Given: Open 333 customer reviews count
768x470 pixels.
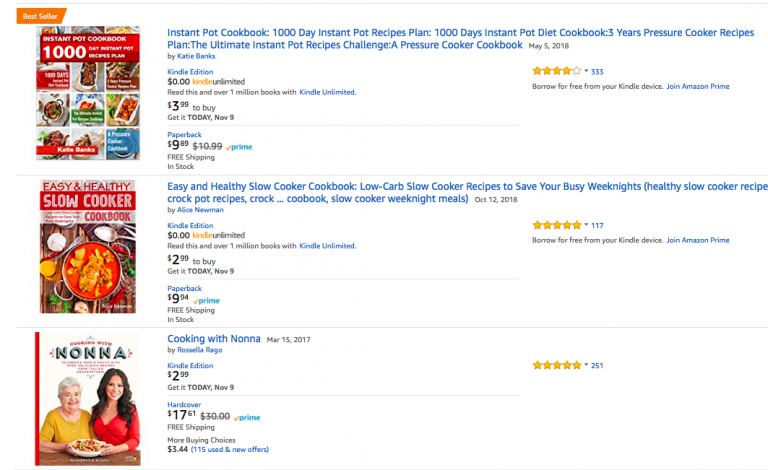Looking at the screenshot, I should (597, 71).
